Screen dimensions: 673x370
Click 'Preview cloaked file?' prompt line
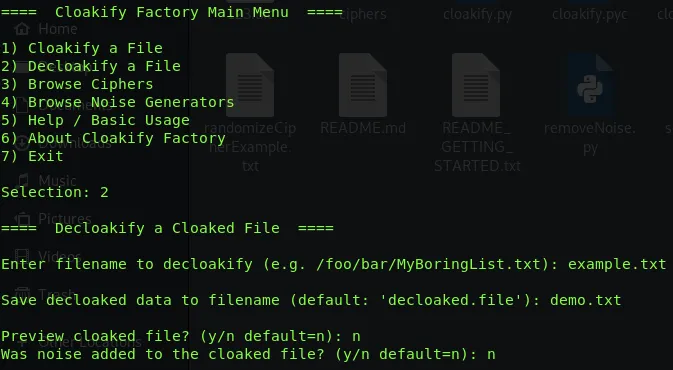click(x=180, y=336)
